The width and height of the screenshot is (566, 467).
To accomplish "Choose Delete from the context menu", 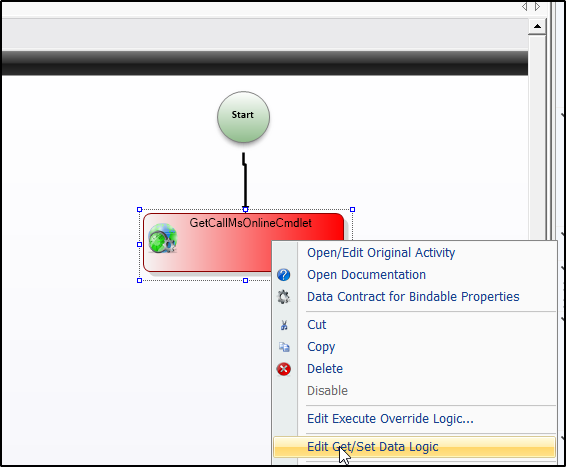I will [x=325, y=369].
